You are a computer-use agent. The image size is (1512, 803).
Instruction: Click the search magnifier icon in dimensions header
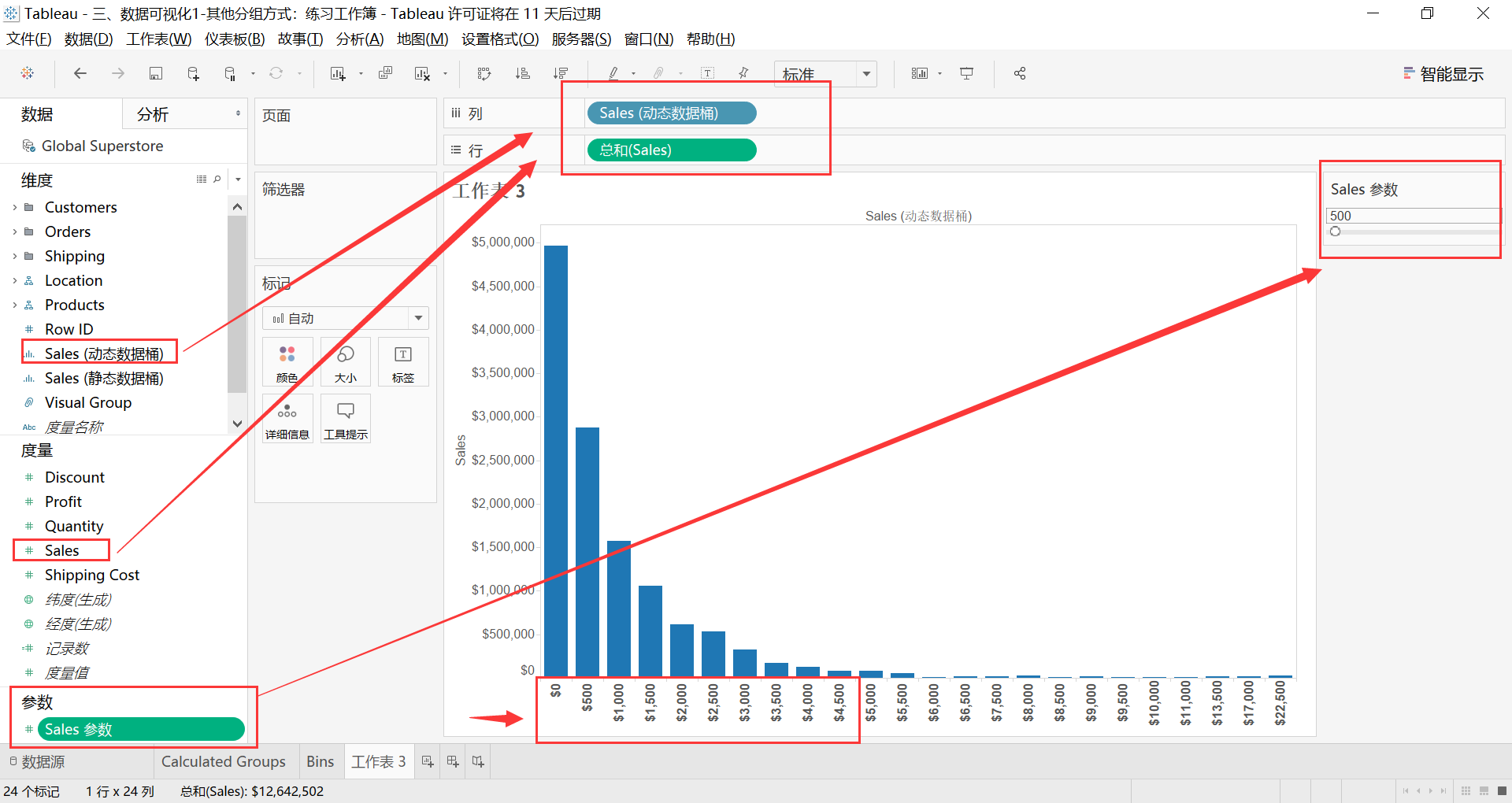pyautogui.click(x=217, y=179)
